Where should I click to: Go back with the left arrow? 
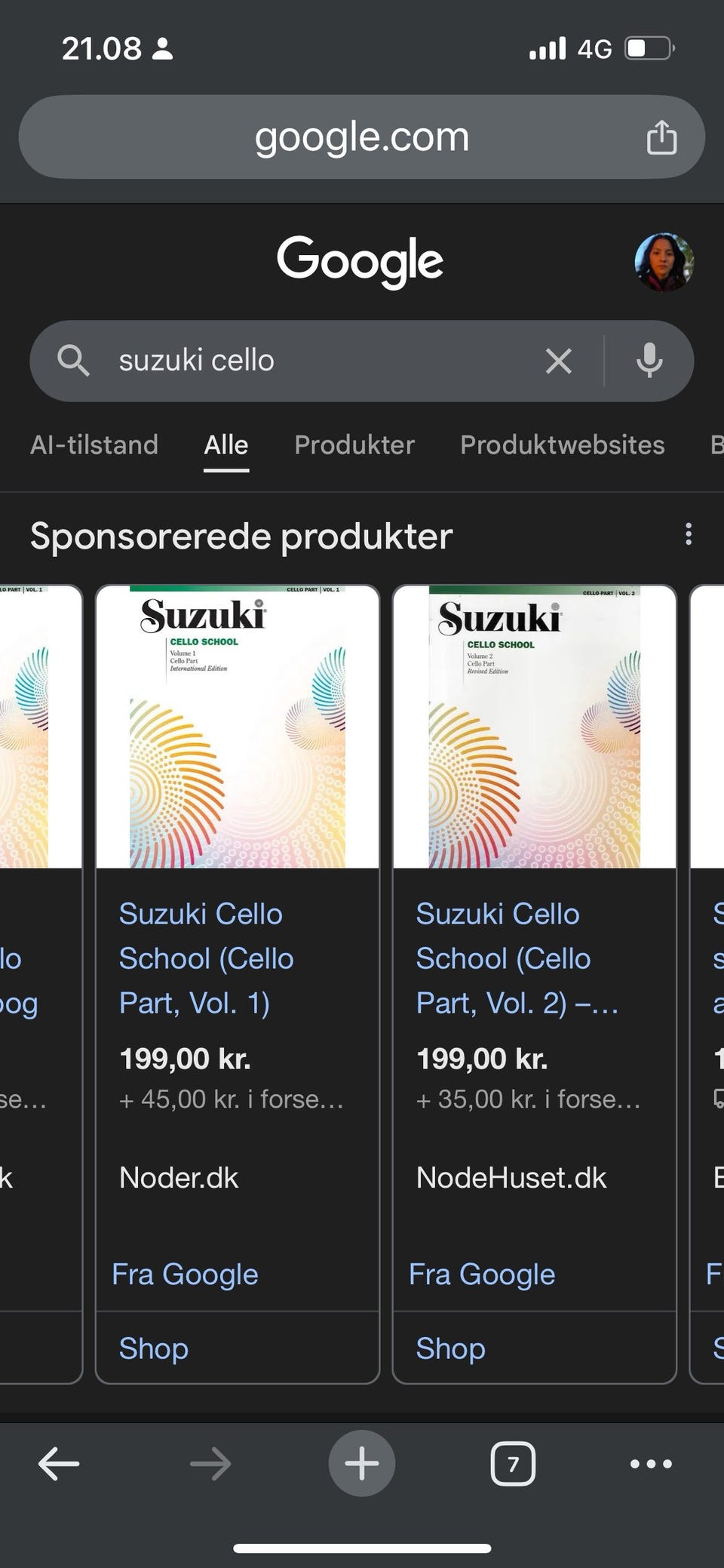[x=59, y=1464]
